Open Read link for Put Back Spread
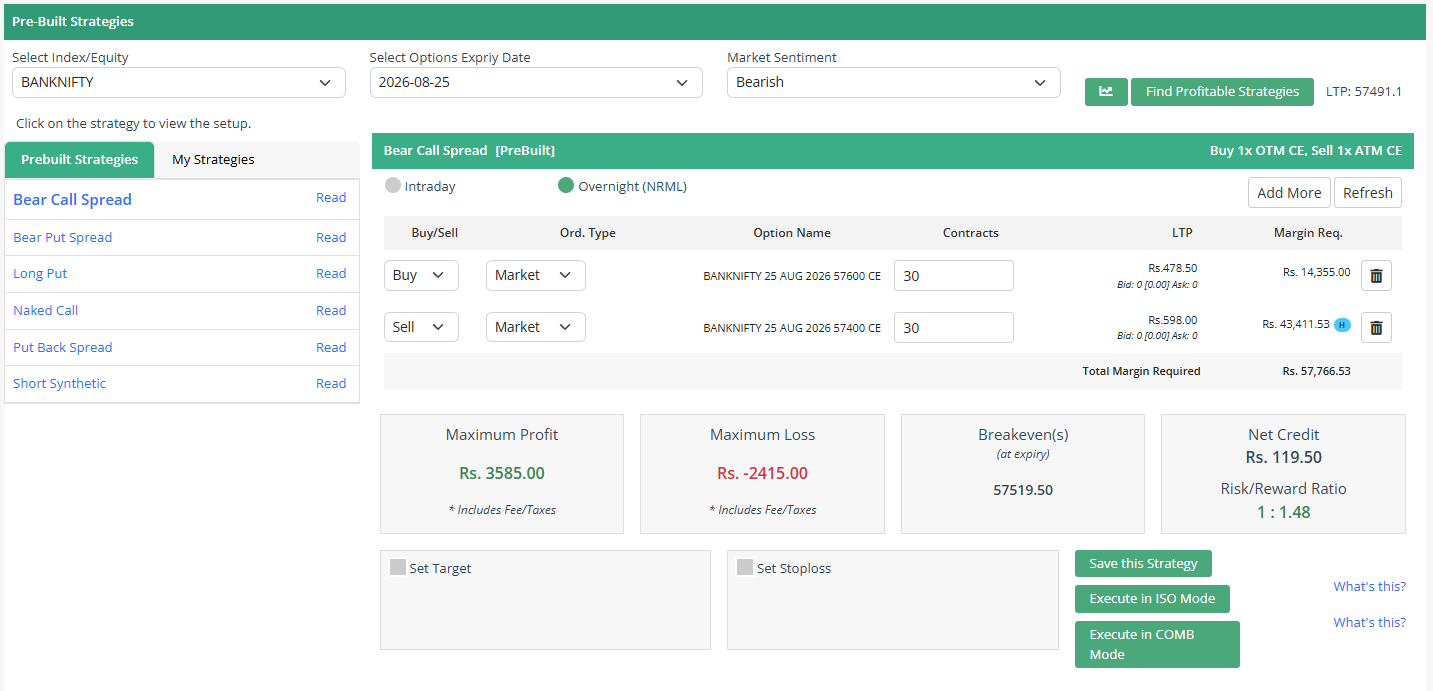Image resolution: width=1433 pixels, height=691 pixels. point(331,347)
